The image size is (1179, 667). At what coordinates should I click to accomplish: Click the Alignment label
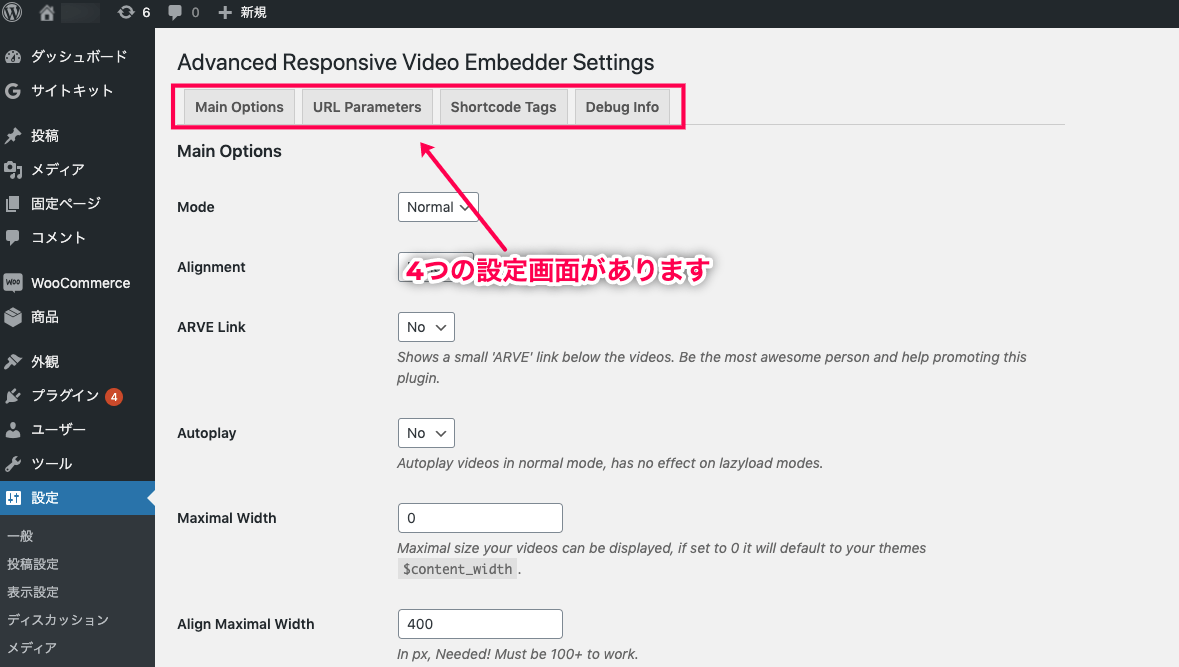tap(211, 267)
